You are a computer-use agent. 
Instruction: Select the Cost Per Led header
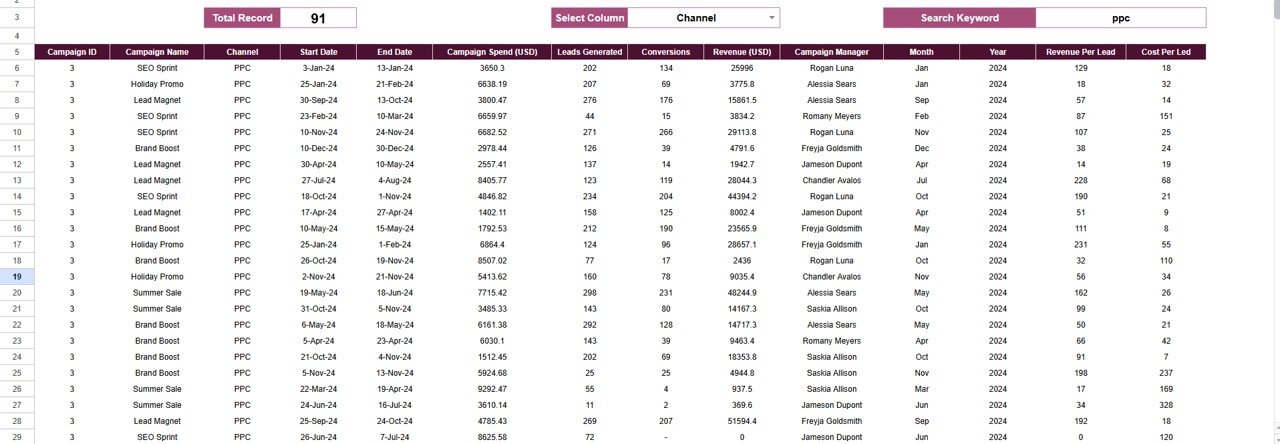click(x=1166, y=52)
